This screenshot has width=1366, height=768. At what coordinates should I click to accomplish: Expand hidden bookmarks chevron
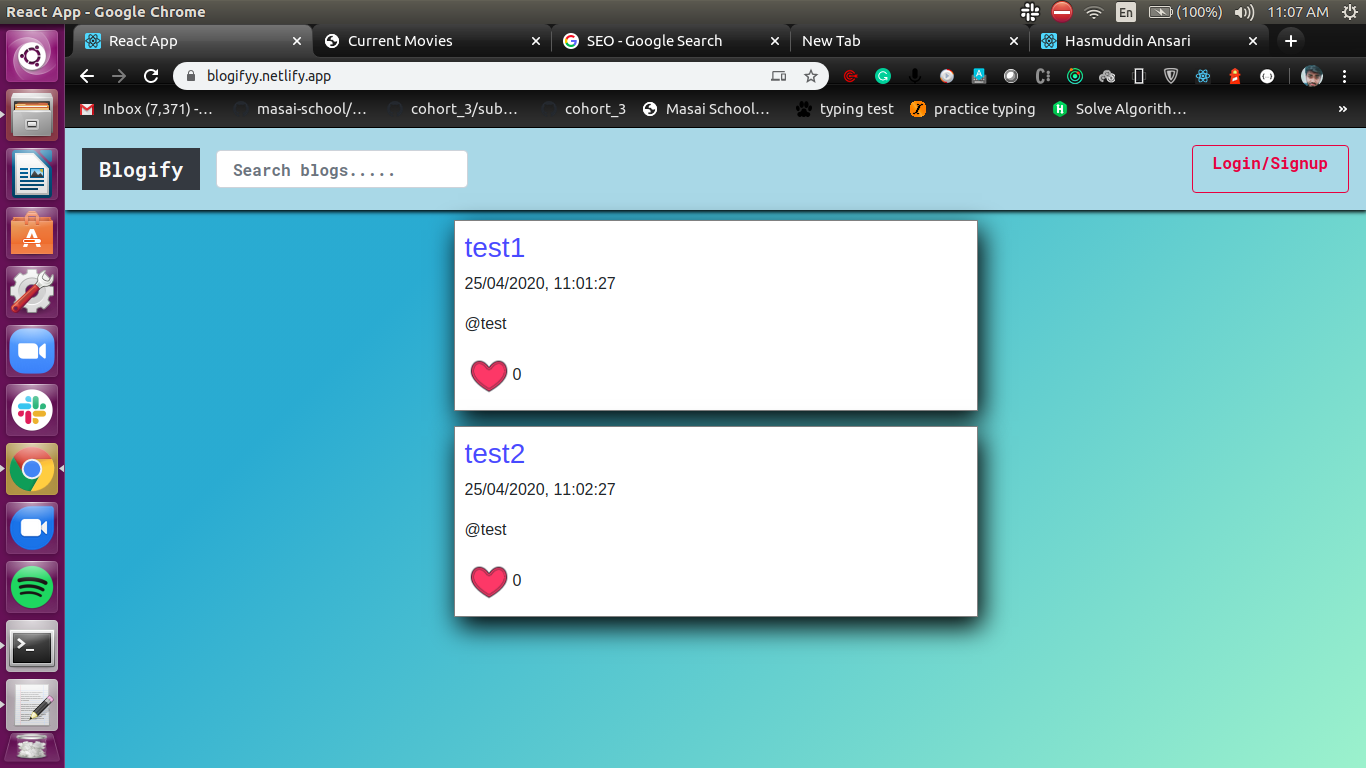point(1342,109)
